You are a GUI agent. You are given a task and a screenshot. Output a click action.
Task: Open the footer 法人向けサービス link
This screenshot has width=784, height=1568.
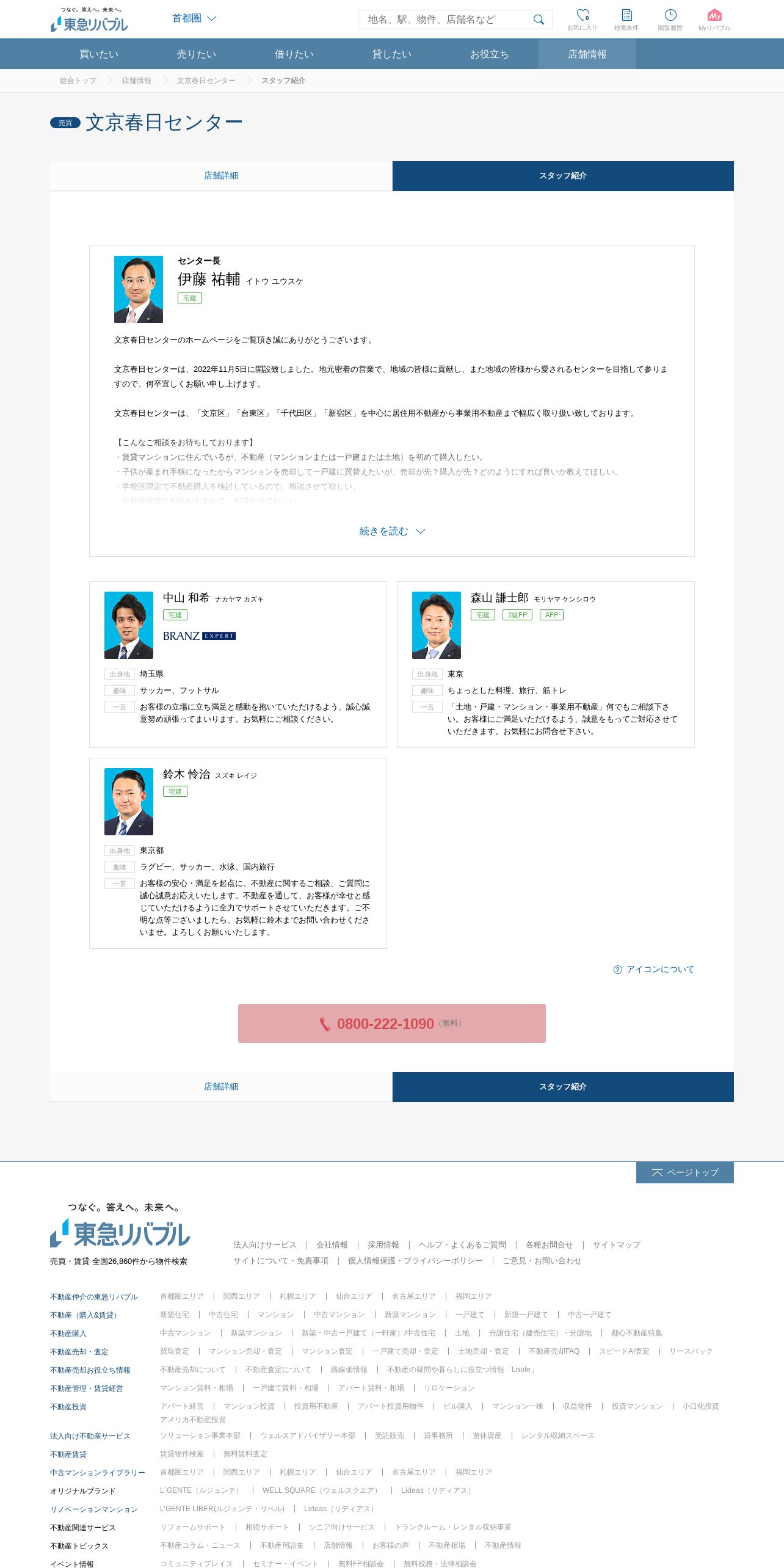265,1245
